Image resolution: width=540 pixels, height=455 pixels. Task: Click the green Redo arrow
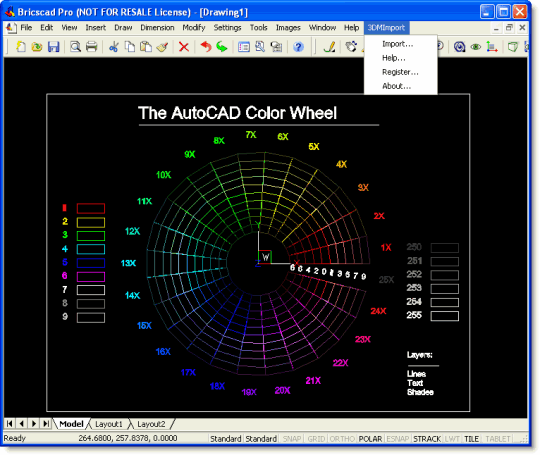222,46
